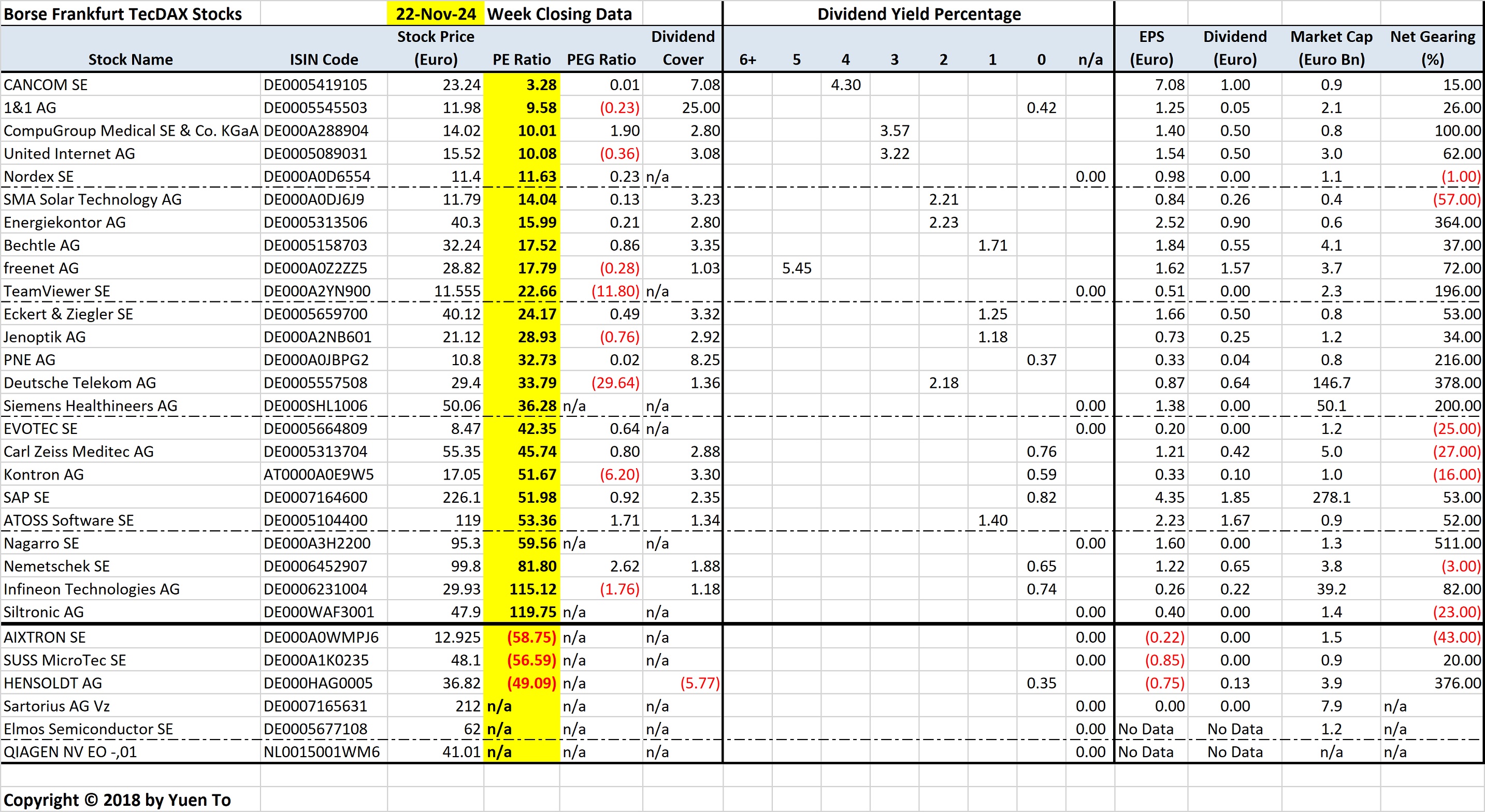Select Jenoptik AG PE ratio 28.93
This screenshot has width=1485, height=812.
pos(537,337)
